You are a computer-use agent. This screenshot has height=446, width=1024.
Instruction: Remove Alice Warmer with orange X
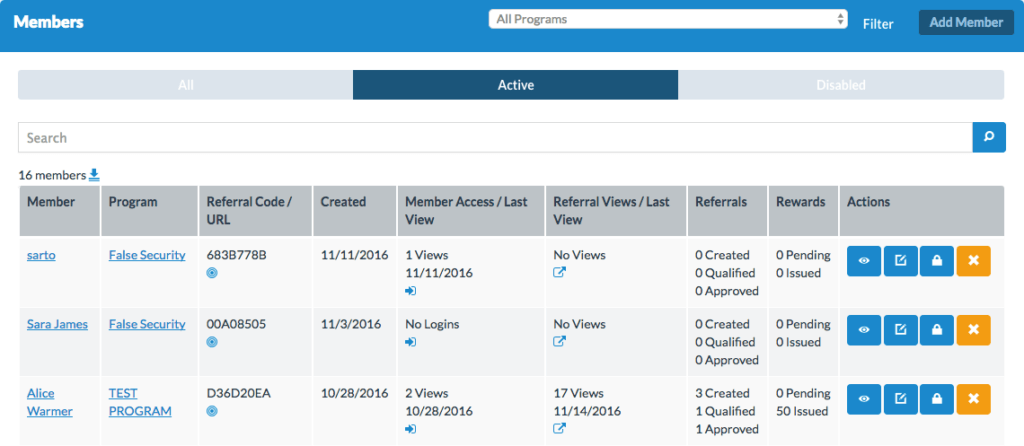(974, 399)
